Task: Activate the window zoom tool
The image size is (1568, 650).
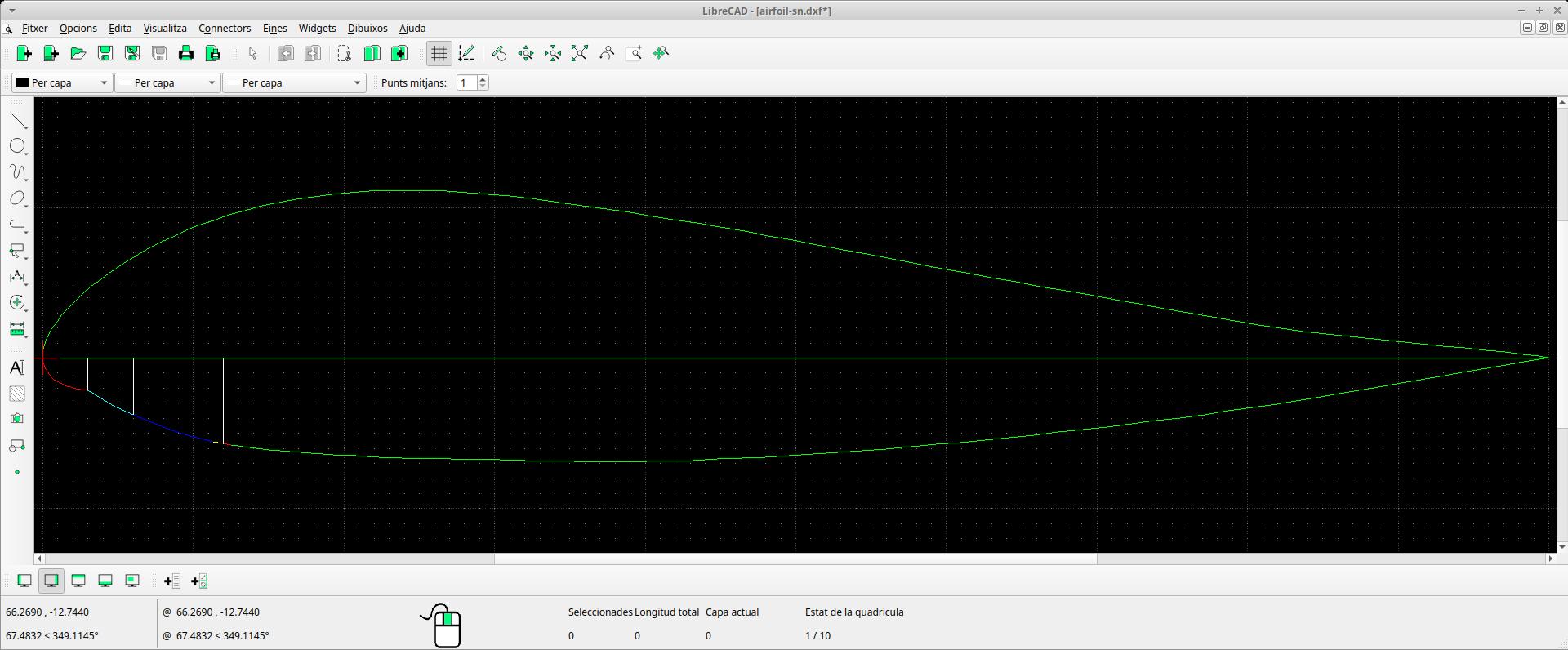Action: click(634, 53)
